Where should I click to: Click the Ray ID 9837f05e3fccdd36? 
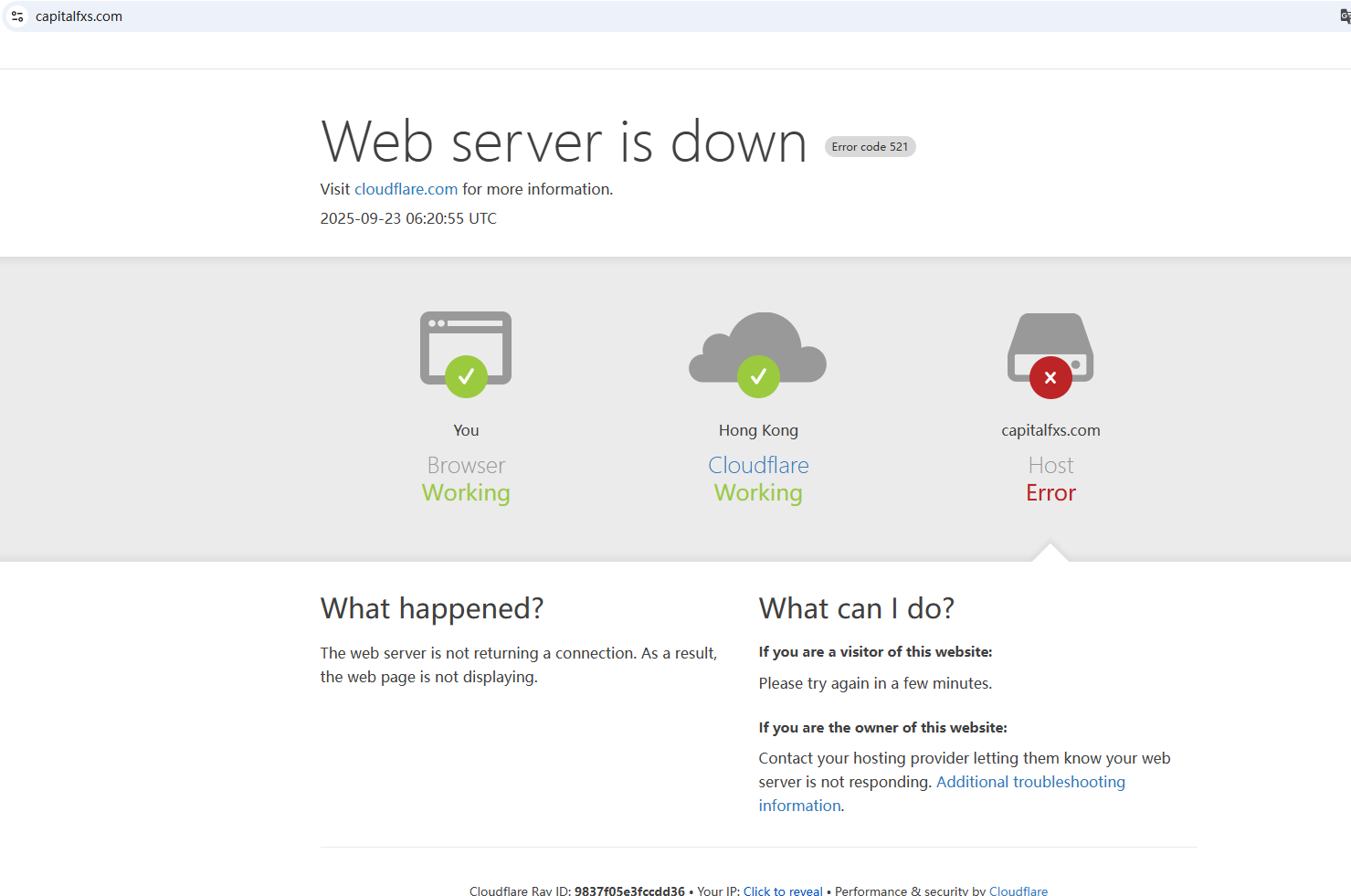(629, 891)
